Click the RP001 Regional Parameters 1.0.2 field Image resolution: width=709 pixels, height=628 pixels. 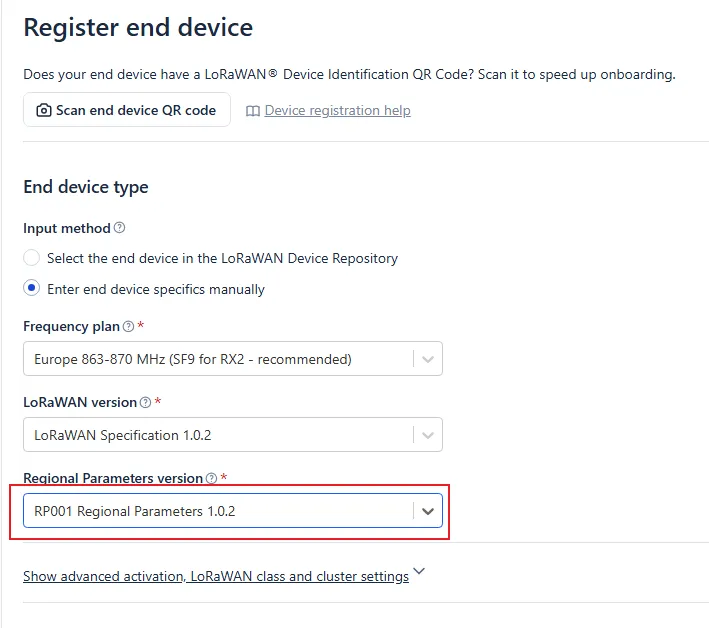click(x=233, y=510)
